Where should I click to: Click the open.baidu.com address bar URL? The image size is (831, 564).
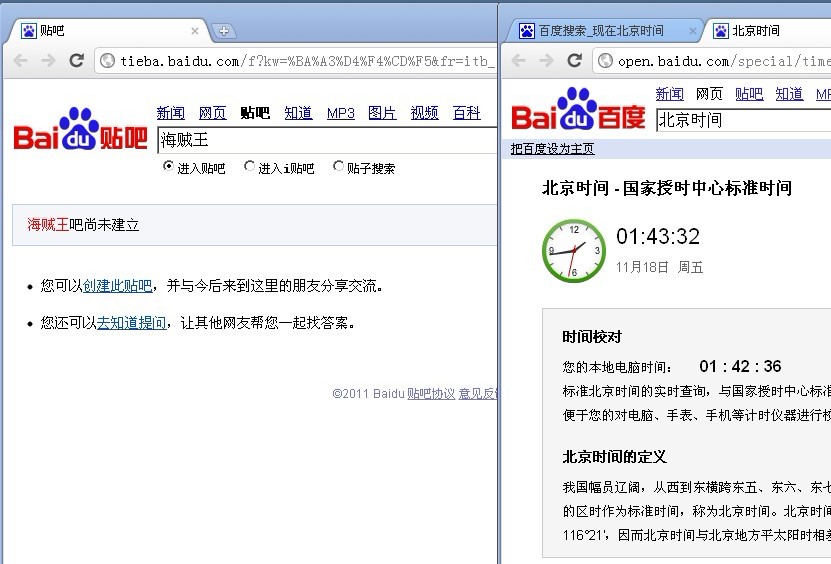(724, 61)
